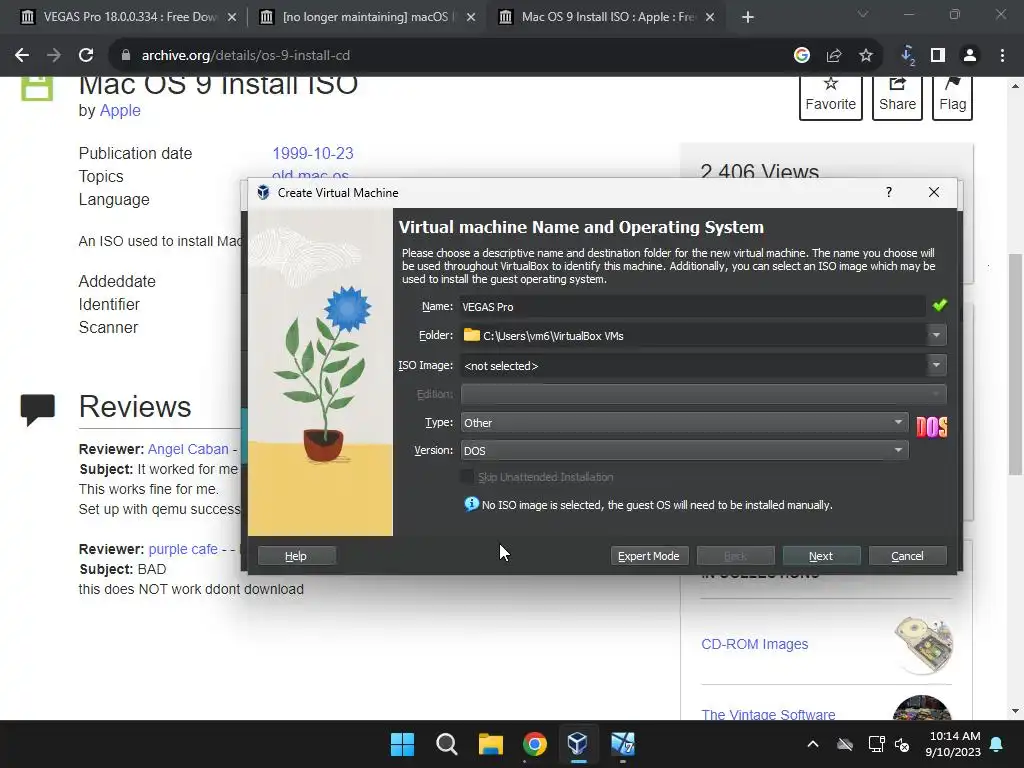Click the cloud sync tray icon
The image size is (1024, 768).
tap(844, 744)
